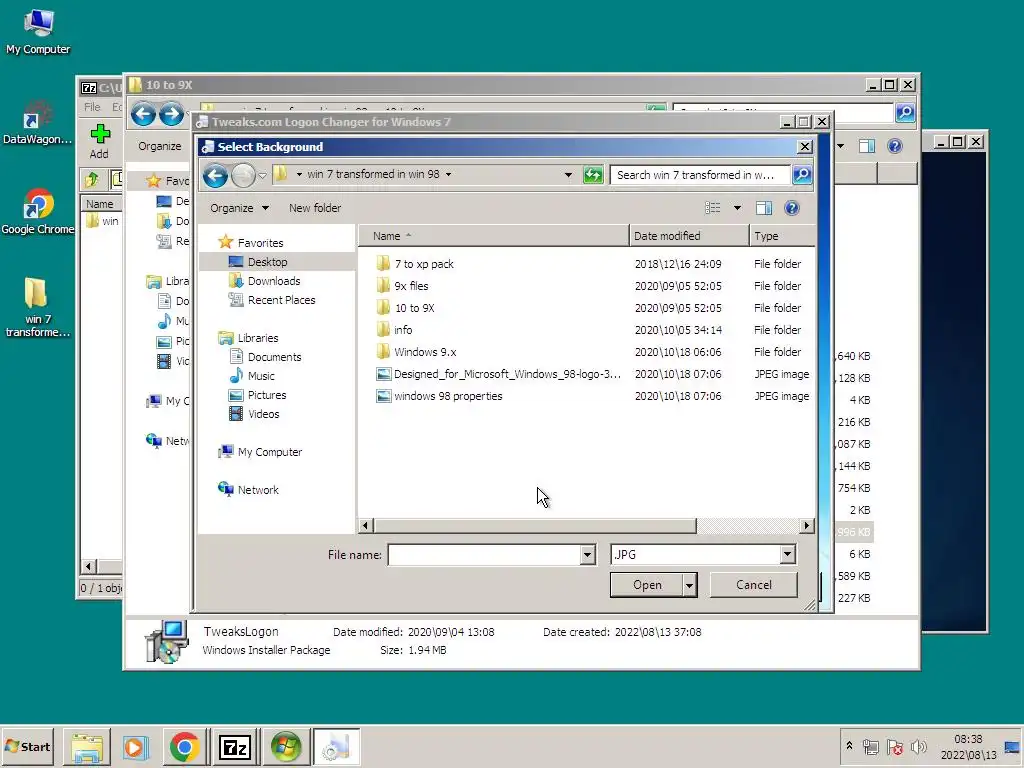Expand win 7 transformed path breadcrumb arrow
Image resolution: width=1024 pixels, height=768 pixels.
(x=448, y=174)
